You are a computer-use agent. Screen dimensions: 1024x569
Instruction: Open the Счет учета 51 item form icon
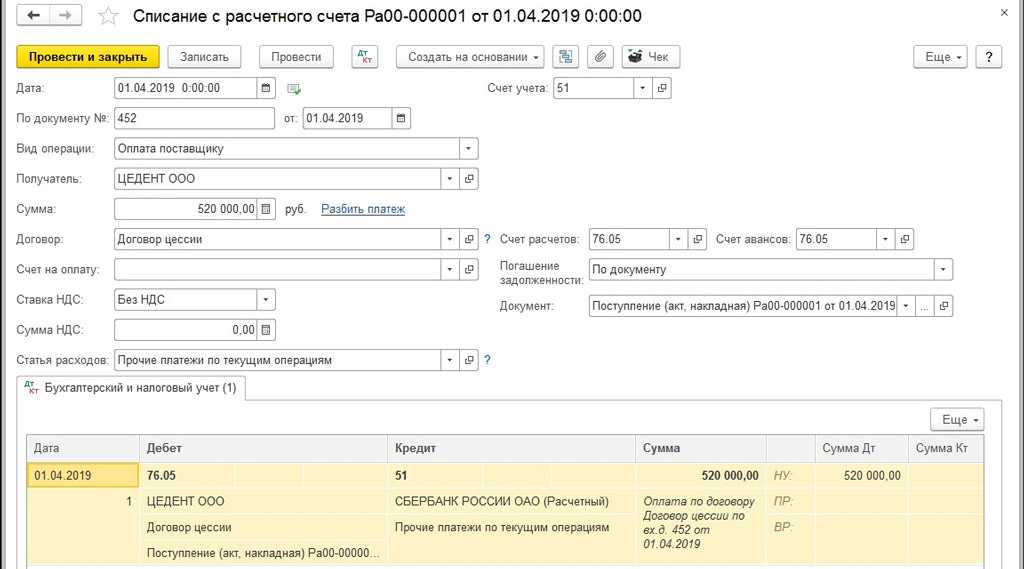click(x=662, y=88)
